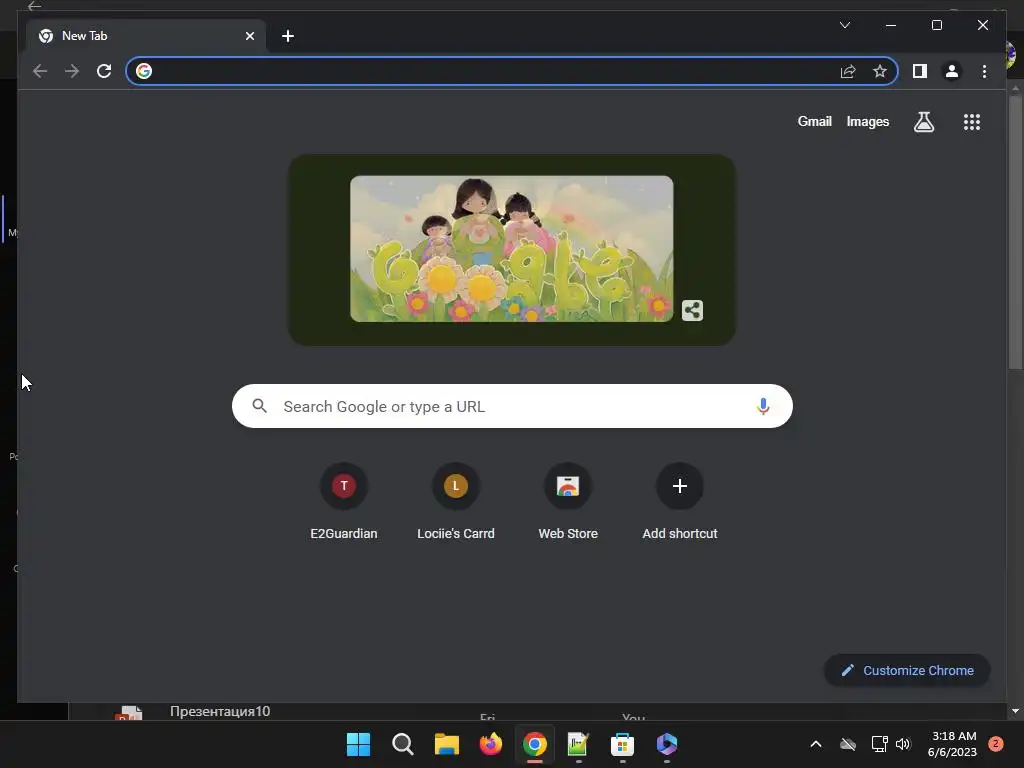Open Презентация10 in the background window
Screen dimensions: 1024x768
[x=220, y=711]
